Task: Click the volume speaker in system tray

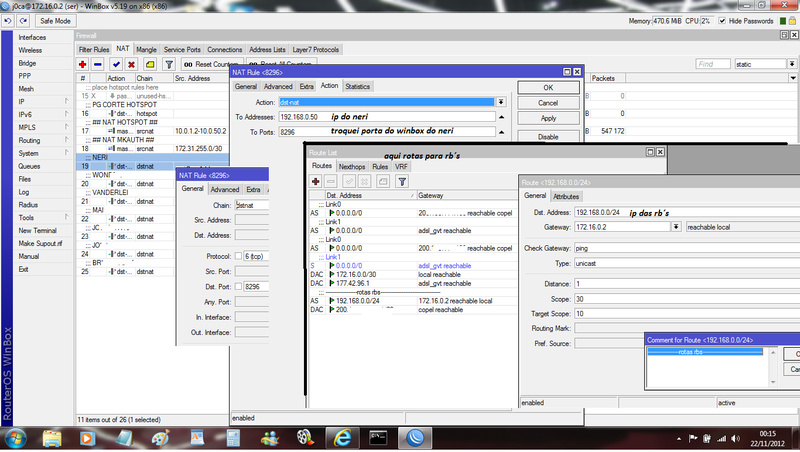Action: [x=735, y=438]
